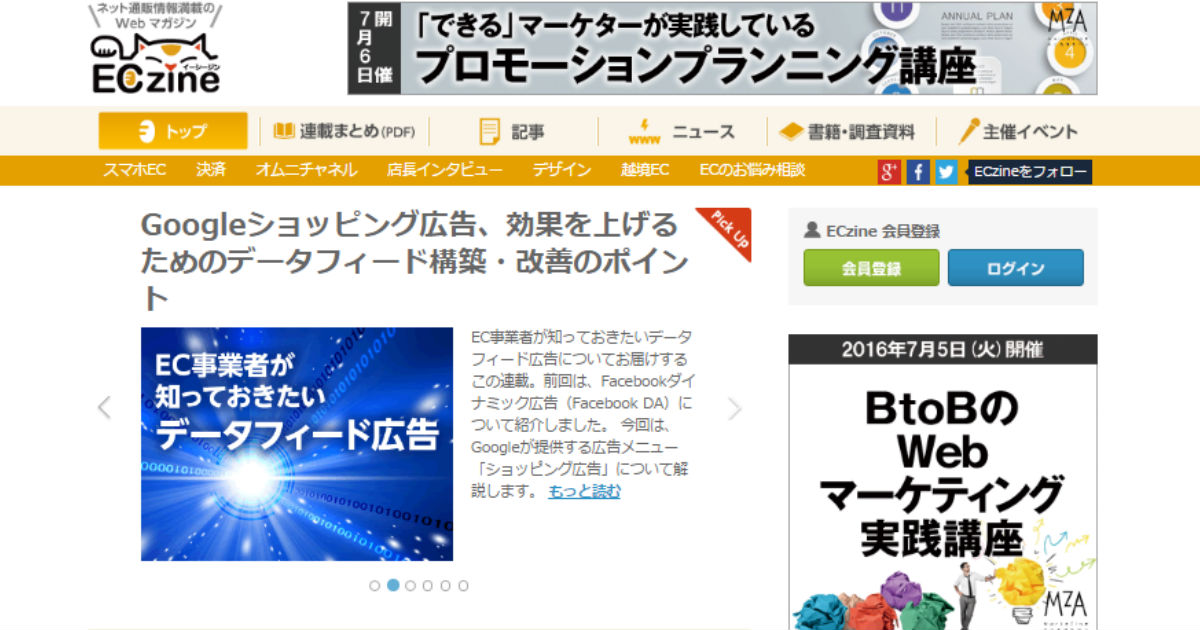
Task: Go to 越境EC category
Action: [645, 170]
